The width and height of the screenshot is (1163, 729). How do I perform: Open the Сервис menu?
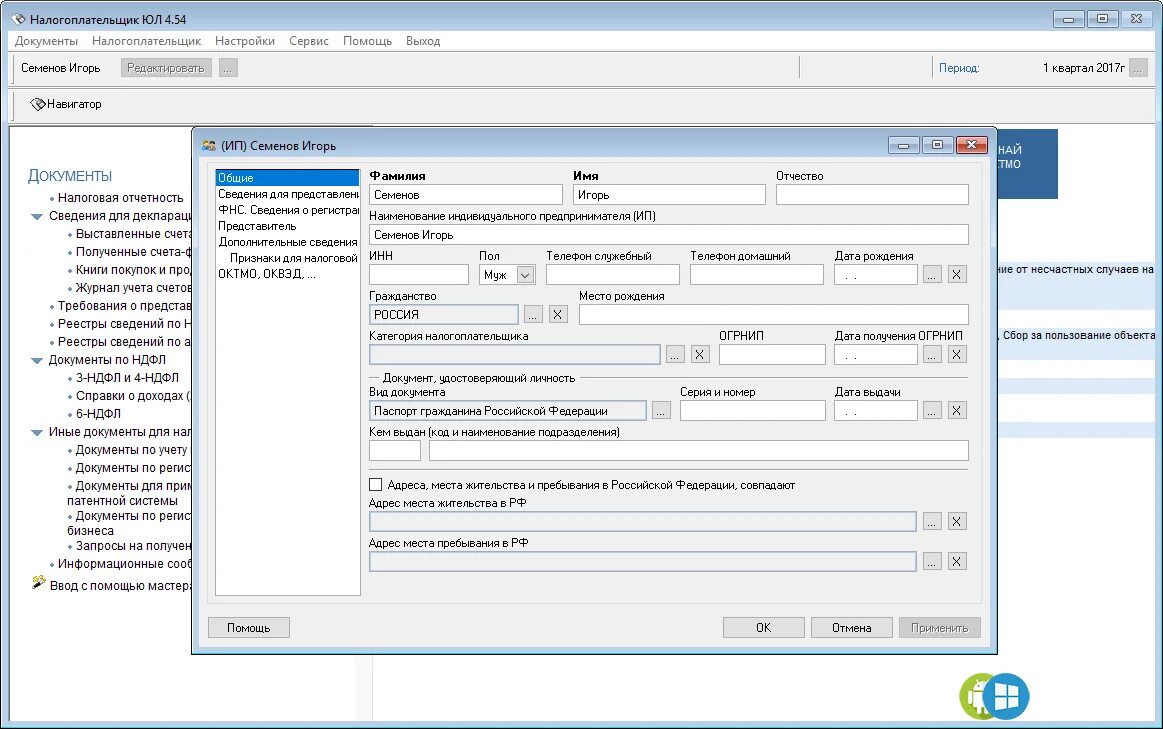(309, 41)
